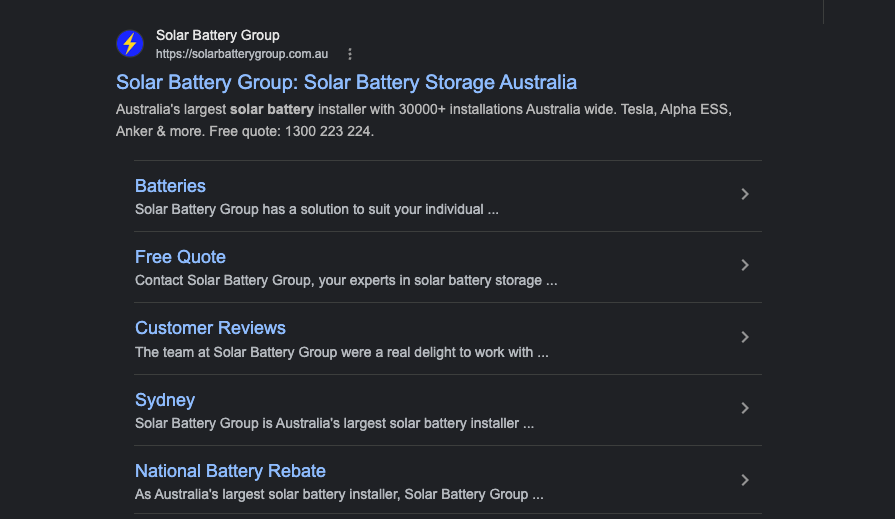The width and height of the screenshot is (895, 519).
Task: Open the three-dot menu beside the URL
Action: tap(350, 54)
